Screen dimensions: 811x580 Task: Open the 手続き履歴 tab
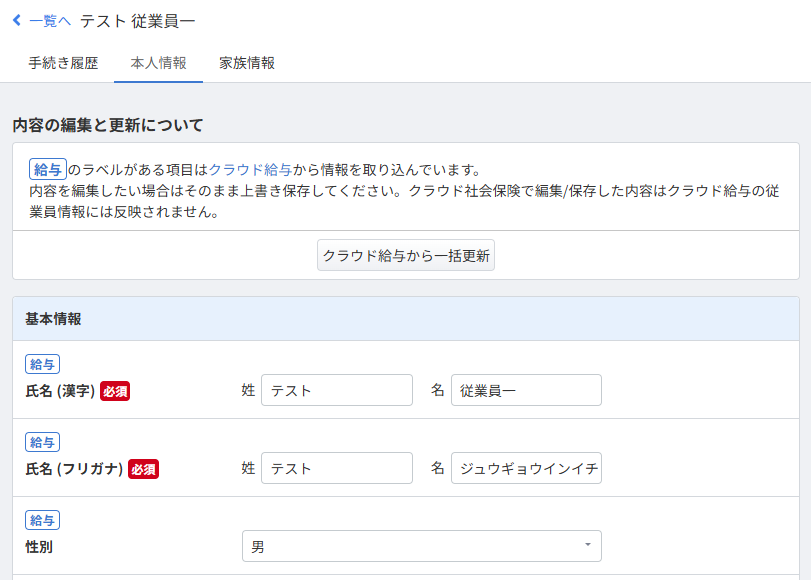[x=63, y=63]
